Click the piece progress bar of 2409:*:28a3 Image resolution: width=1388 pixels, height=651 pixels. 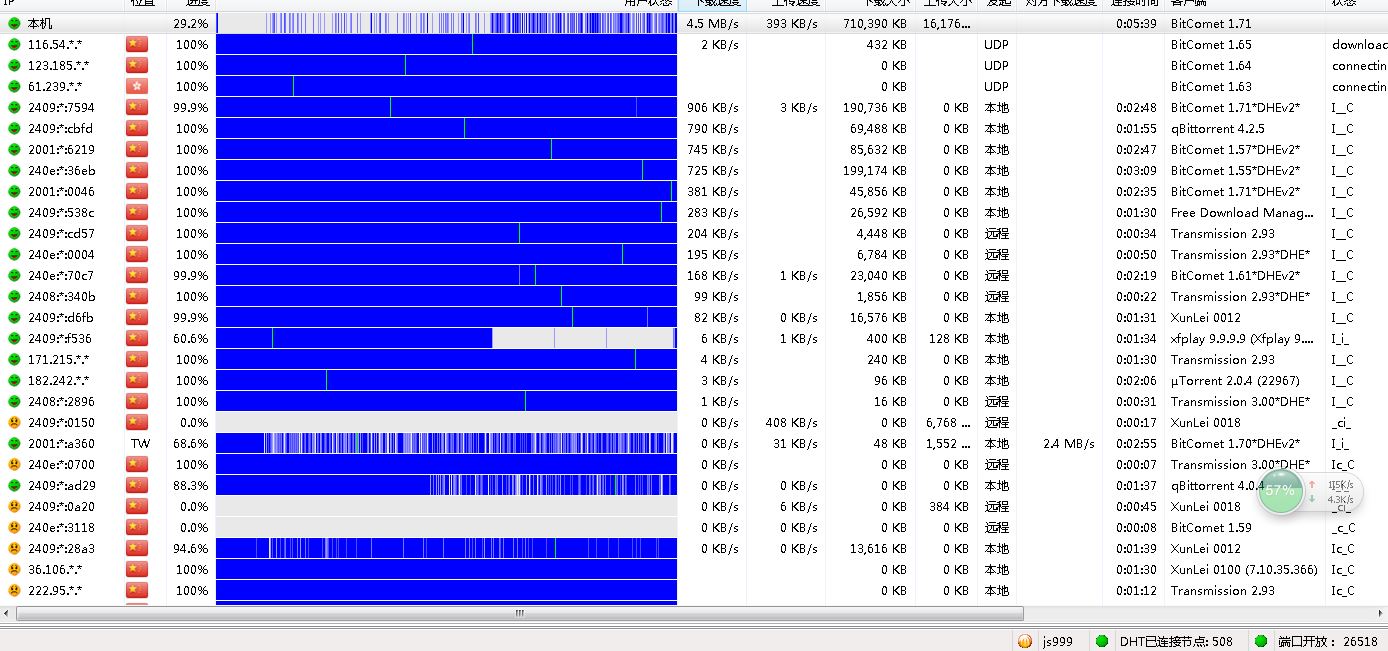446,549
